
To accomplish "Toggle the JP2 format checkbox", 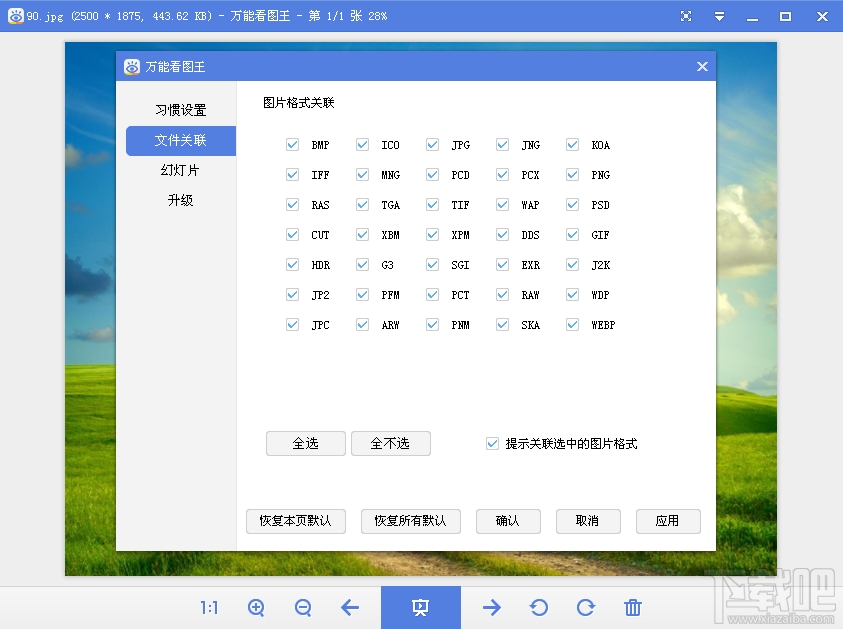I will [x=292, y=295].
